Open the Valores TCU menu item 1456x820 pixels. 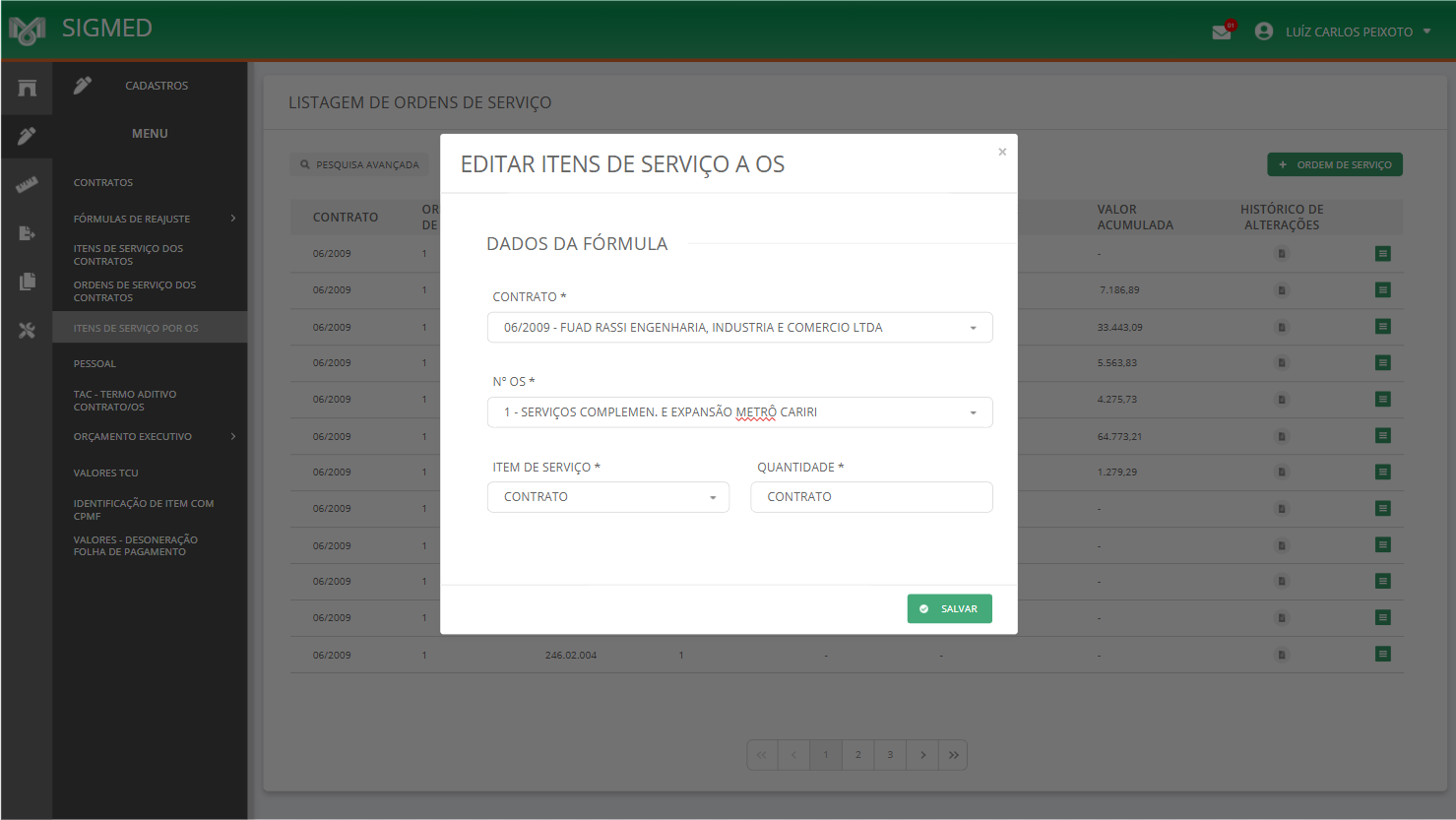(106, 473)
